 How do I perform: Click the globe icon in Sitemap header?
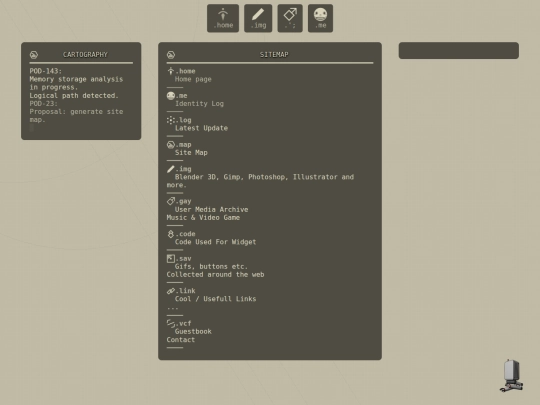pos(171,54)
